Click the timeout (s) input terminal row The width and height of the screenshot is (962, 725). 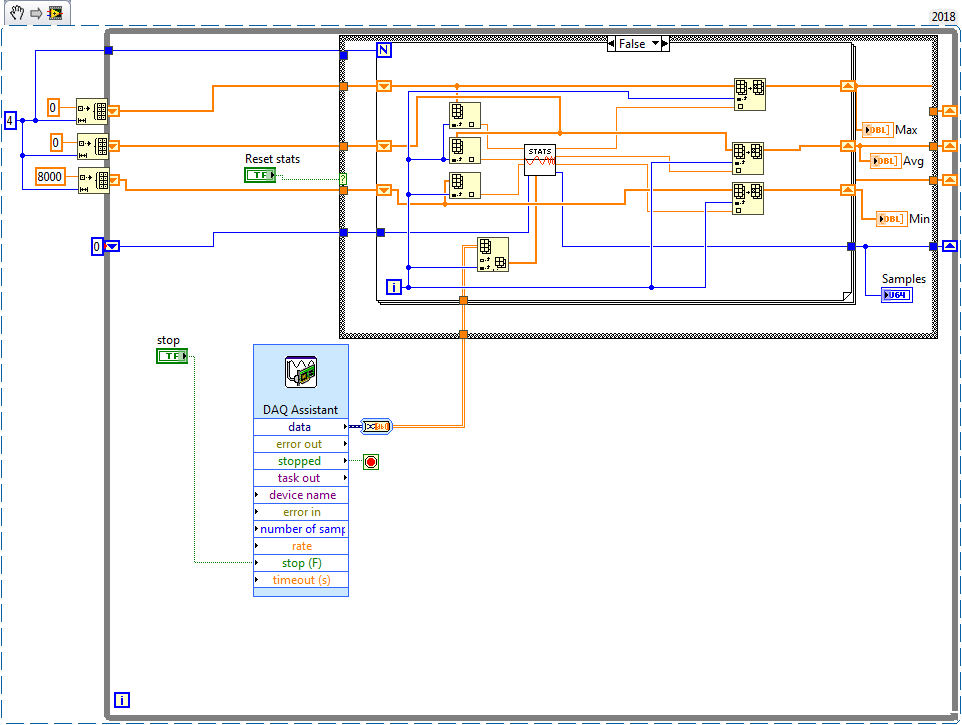tap(301, 580)
